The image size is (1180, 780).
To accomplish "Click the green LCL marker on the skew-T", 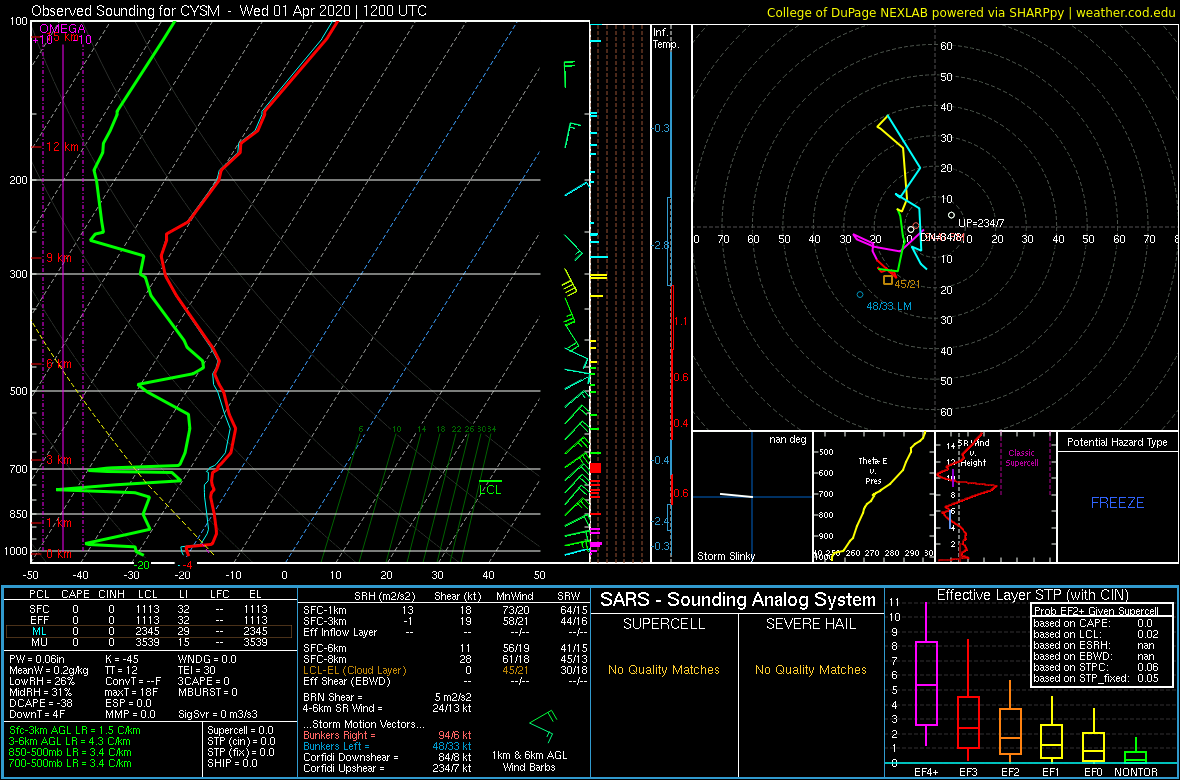I will click(490, 487).
